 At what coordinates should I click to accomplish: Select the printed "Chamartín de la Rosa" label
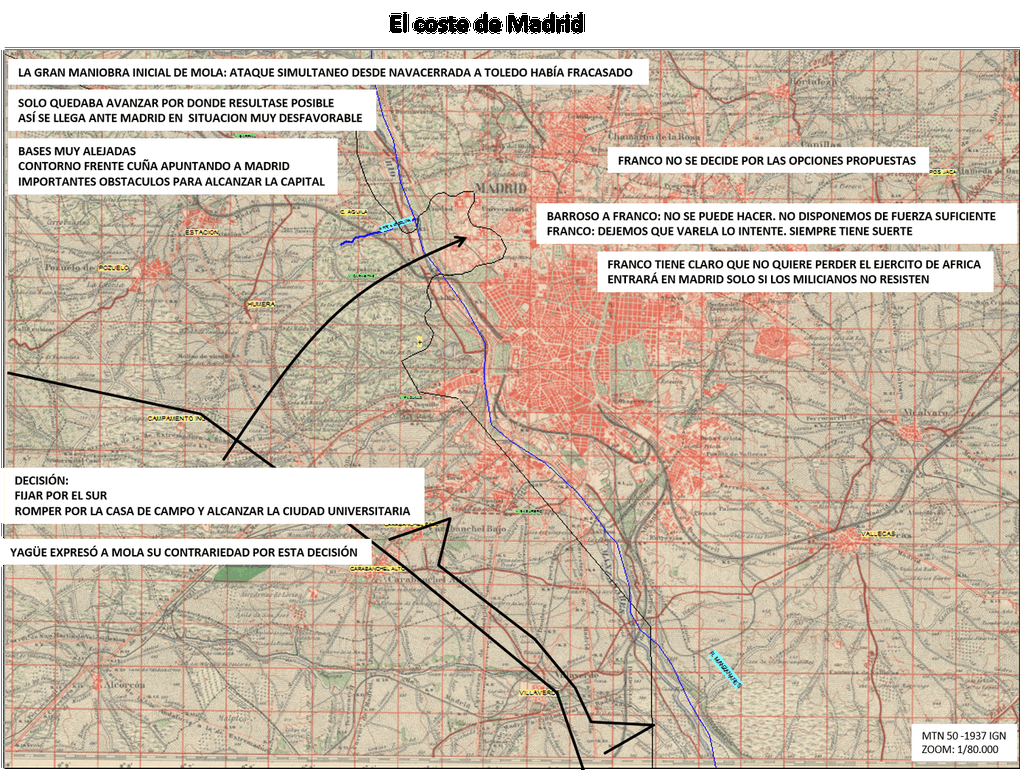(654, 137)
